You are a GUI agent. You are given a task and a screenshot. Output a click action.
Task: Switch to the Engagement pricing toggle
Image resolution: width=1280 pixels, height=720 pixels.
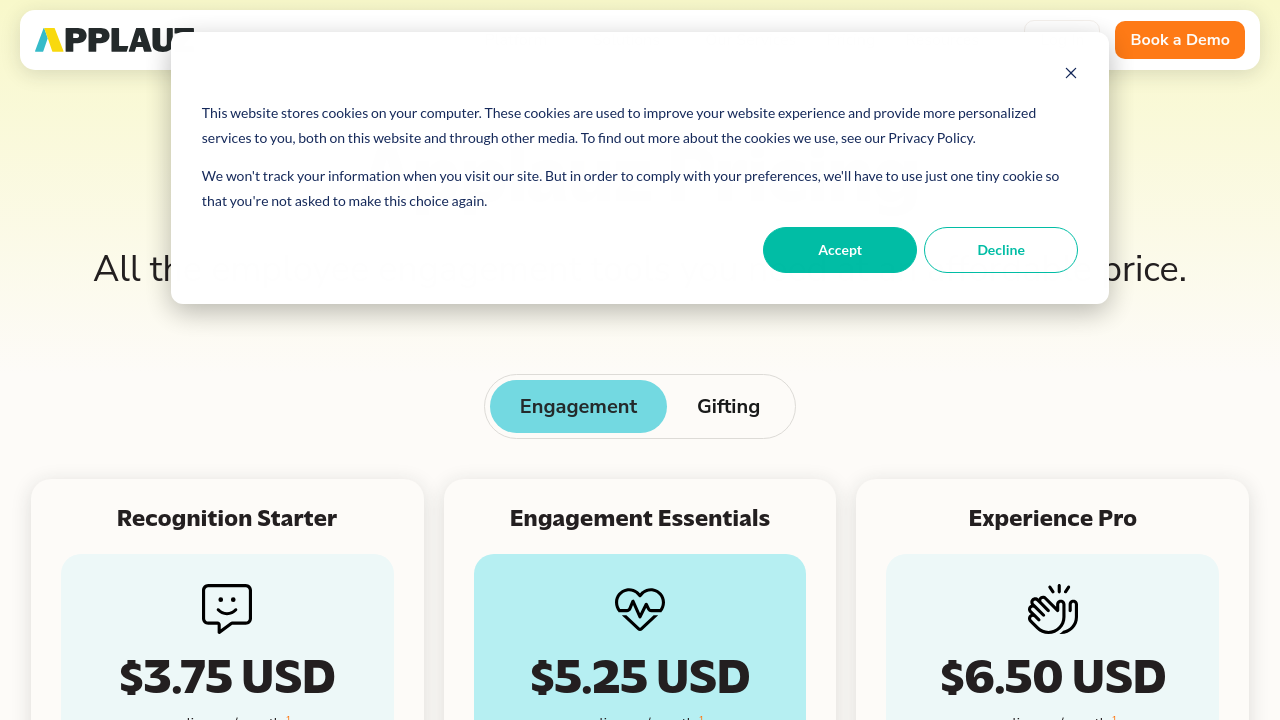[x=578, y=407]
